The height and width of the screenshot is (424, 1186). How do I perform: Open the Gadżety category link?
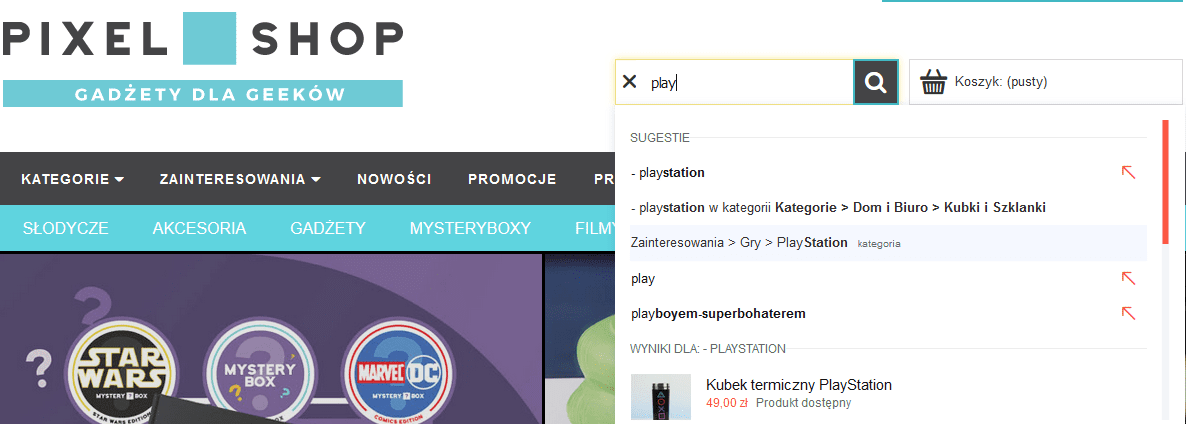pos(328,228)
